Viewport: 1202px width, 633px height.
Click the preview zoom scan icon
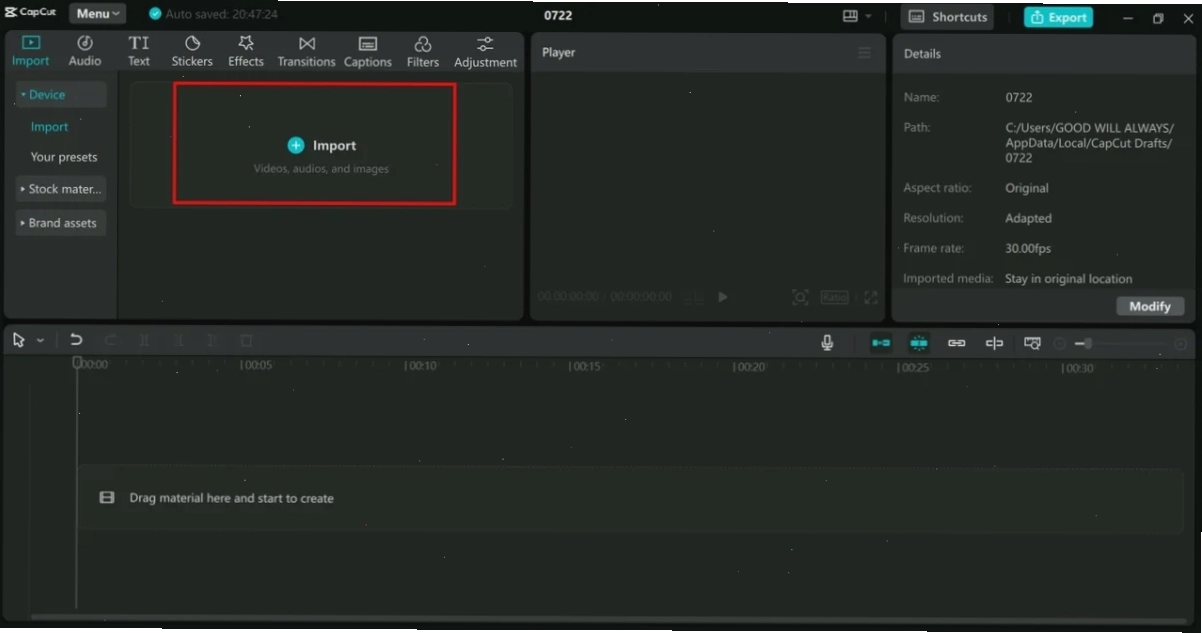click(800, 297)
